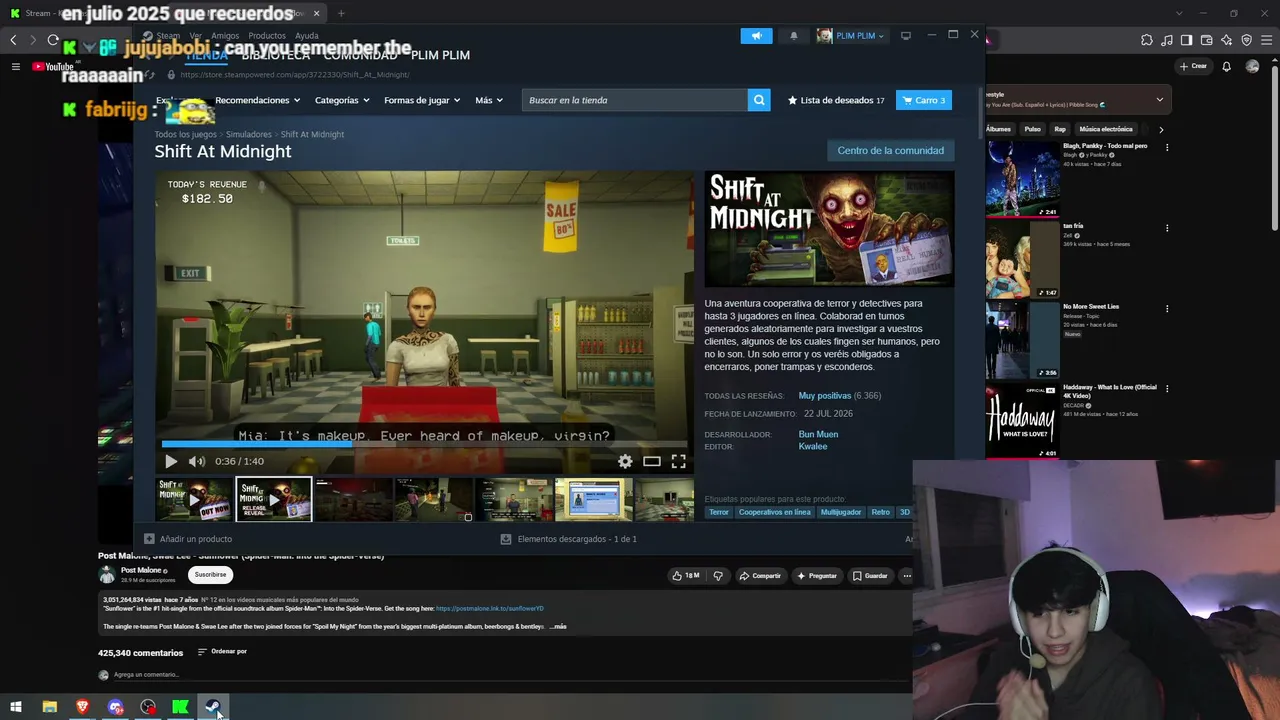Click the store search magnifier button

pos(760,100)
